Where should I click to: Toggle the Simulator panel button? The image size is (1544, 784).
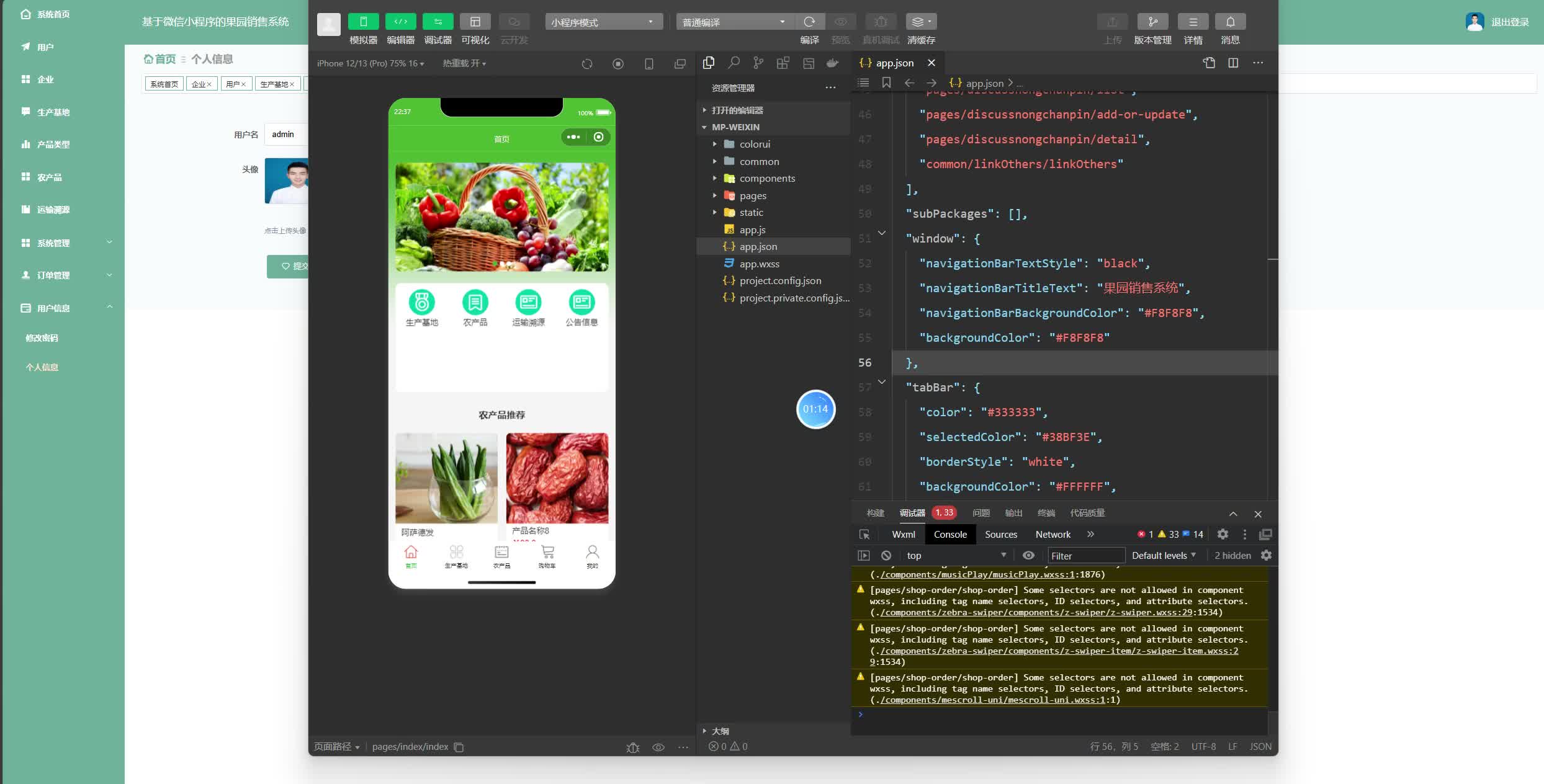tap(363, 22)
